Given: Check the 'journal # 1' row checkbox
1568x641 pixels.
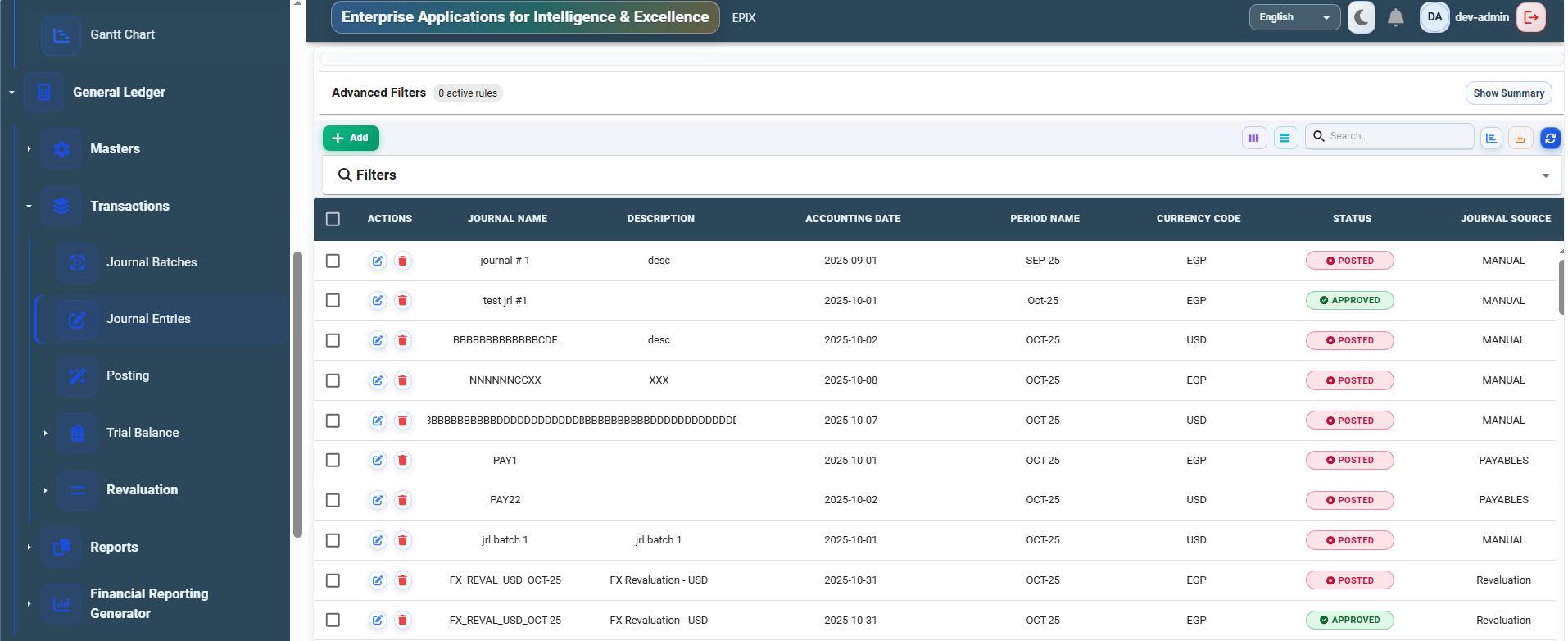Looking at the screenshot, I should 333,261.
